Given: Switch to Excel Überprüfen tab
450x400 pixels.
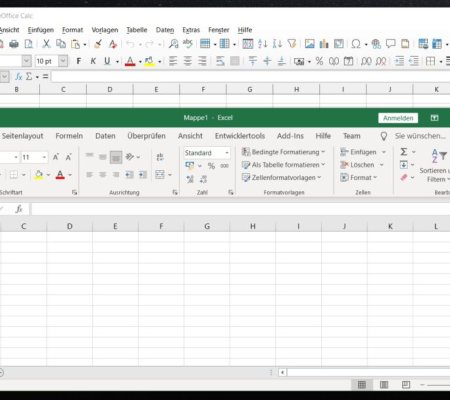Looking at the screenshot, I should [x=146, y=136].
